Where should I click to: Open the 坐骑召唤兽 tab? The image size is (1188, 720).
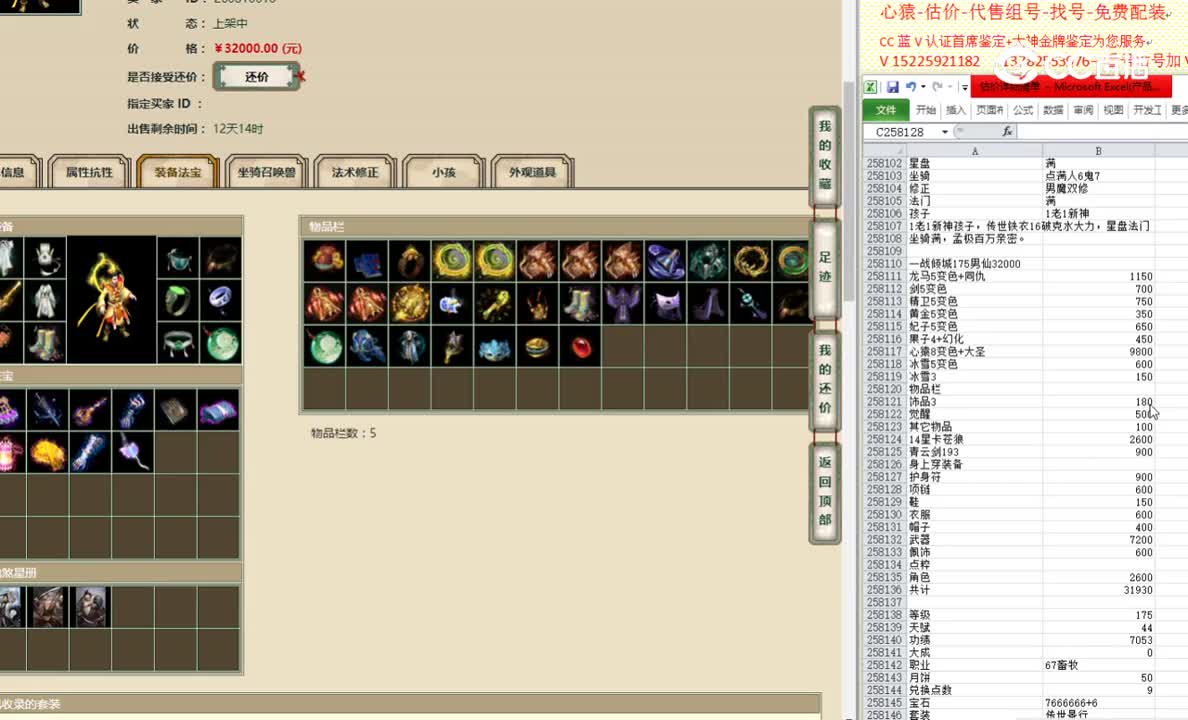[267, 172]
